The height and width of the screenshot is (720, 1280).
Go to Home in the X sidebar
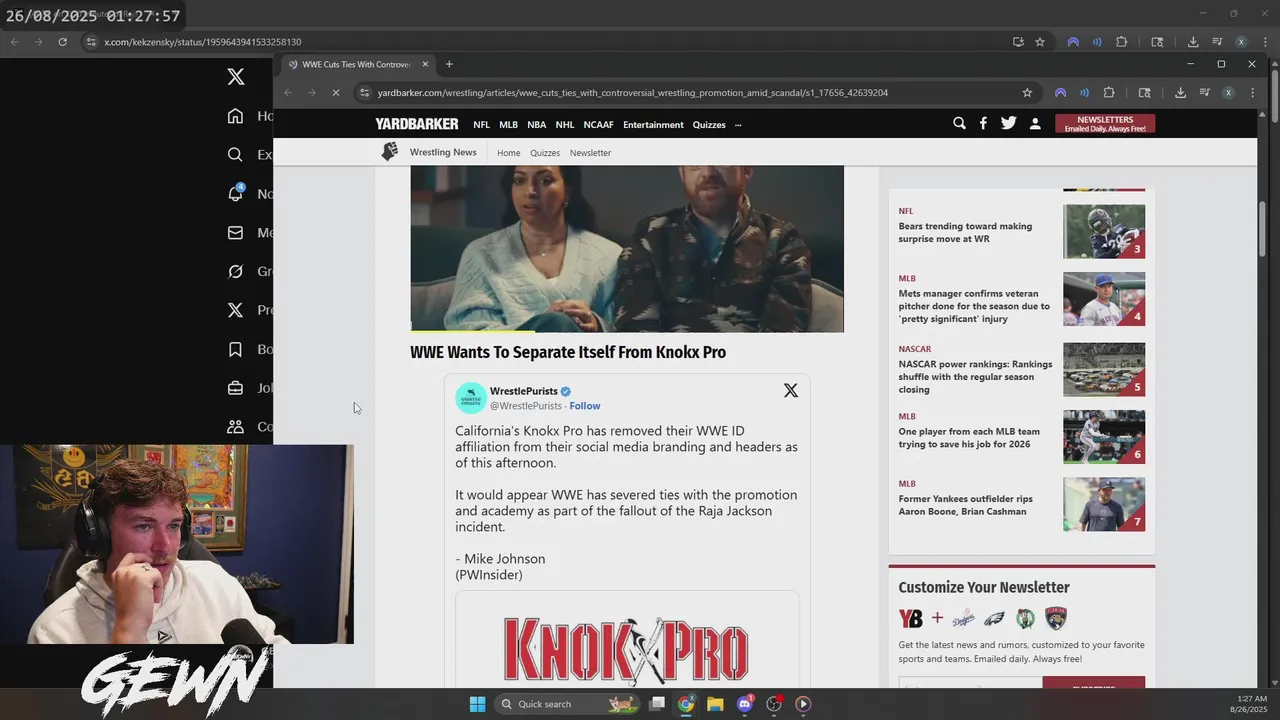click(235, 116)
